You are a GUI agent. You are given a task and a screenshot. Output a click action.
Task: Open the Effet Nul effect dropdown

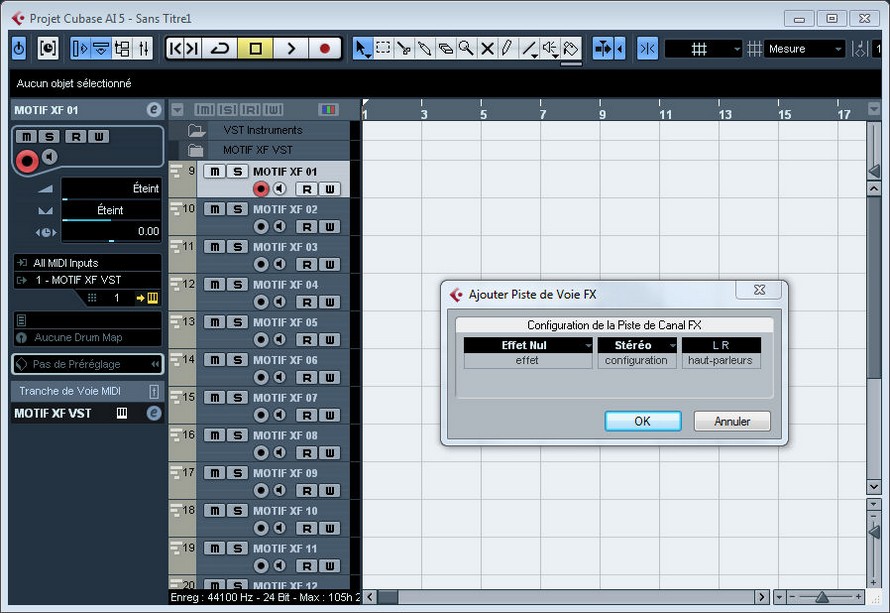coord(527,345)
